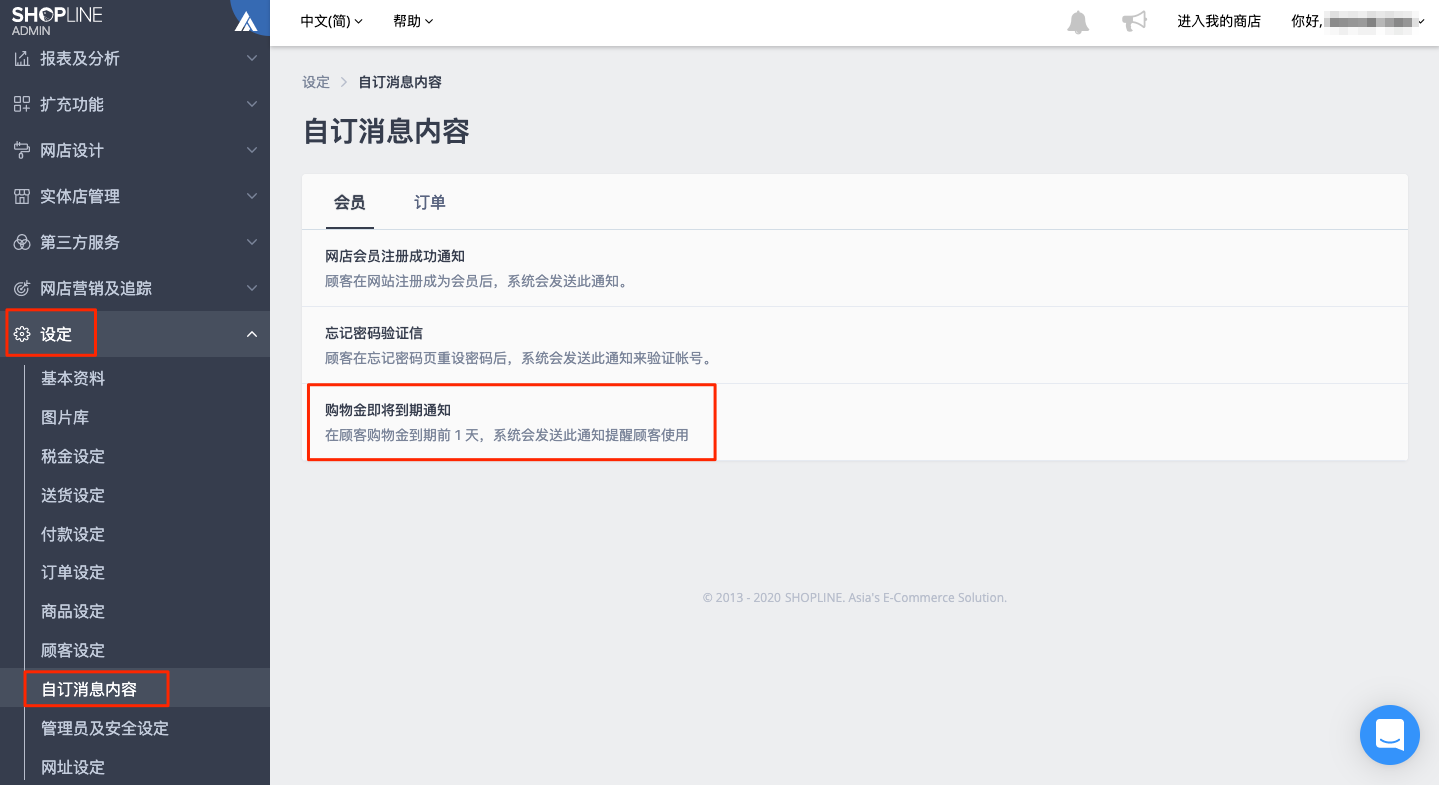The height and width of the screenshot is (785, 1439).
Task: Open the notifications bell icon
Action: [x=1078, y=22]
